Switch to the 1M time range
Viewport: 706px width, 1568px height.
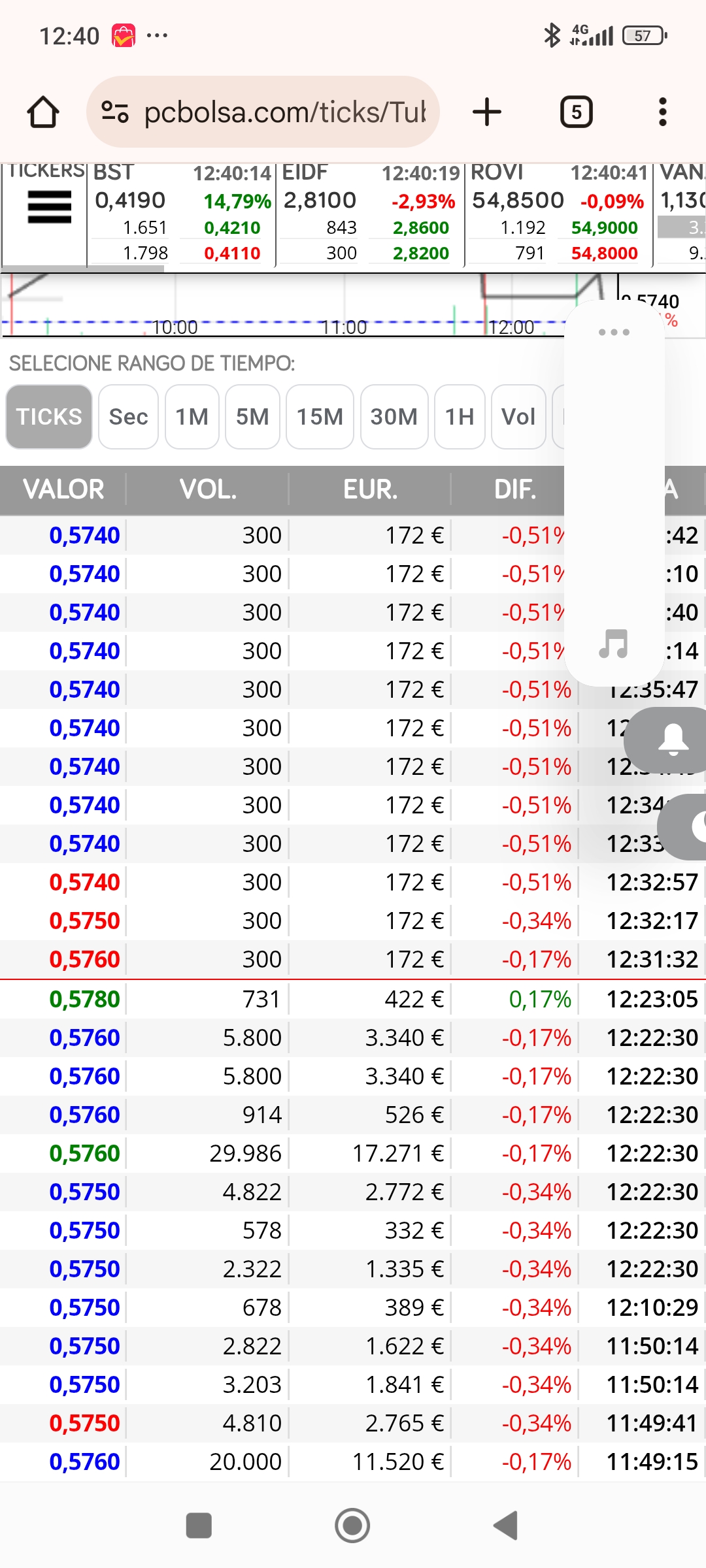[x=192, y=417]
